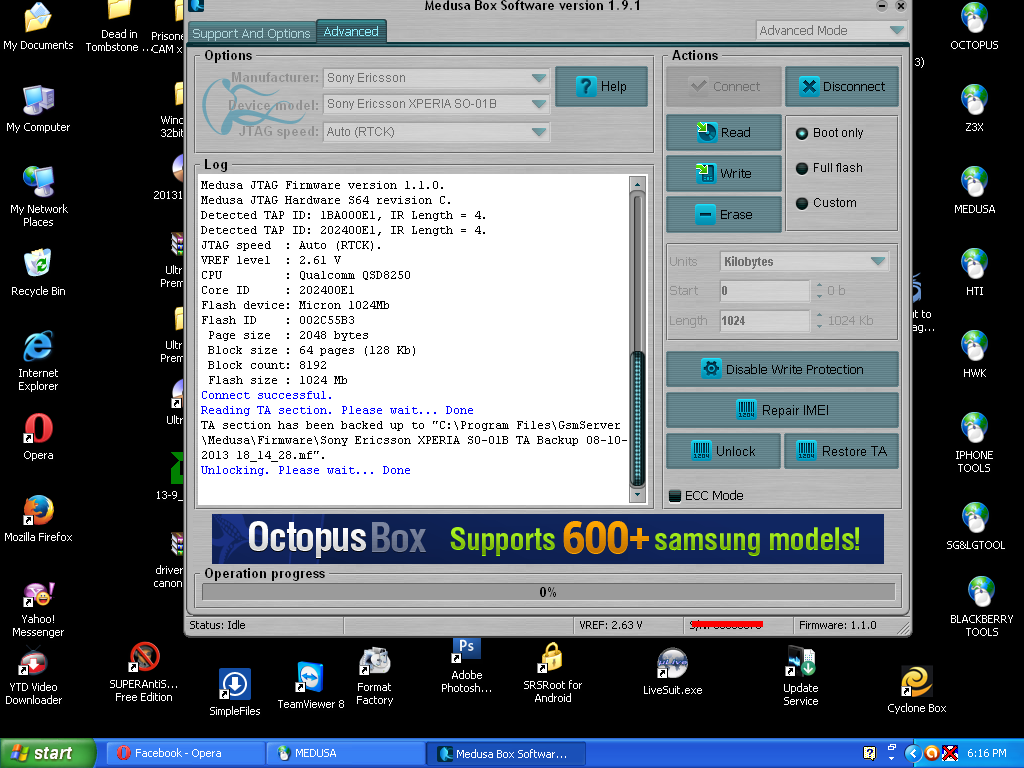Click the Start field stepper arrows

coord(819,291)
